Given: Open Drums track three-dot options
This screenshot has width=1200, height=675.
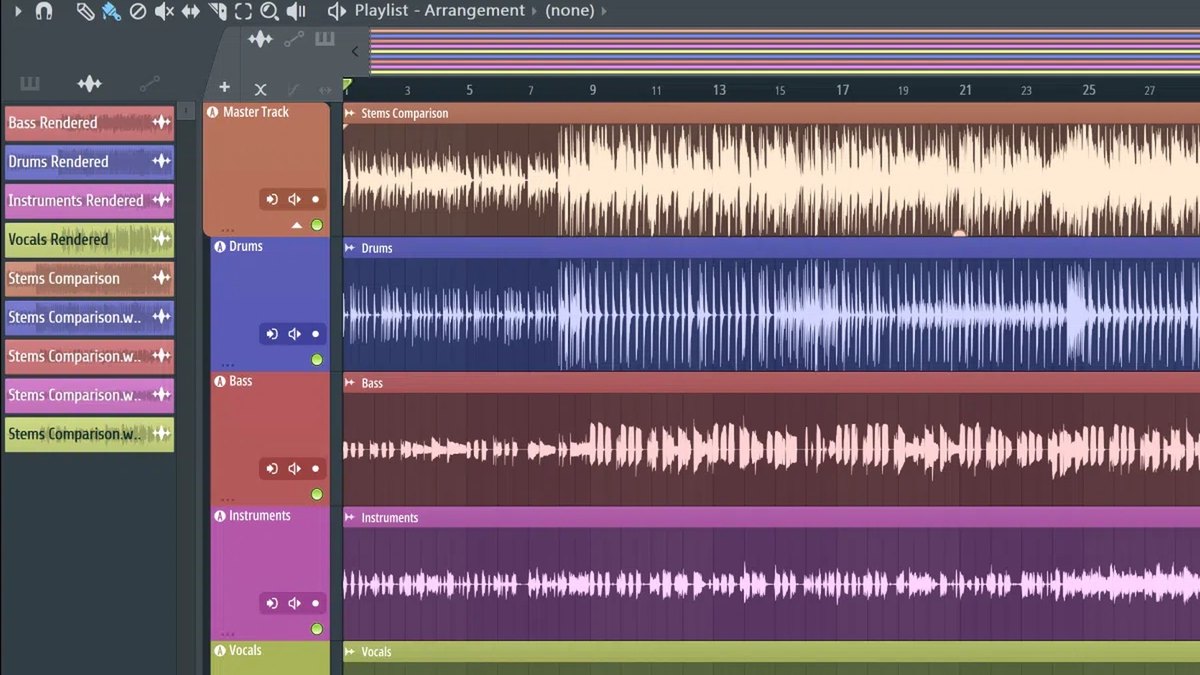Looking at the screenshot, I should pos(228,365).
